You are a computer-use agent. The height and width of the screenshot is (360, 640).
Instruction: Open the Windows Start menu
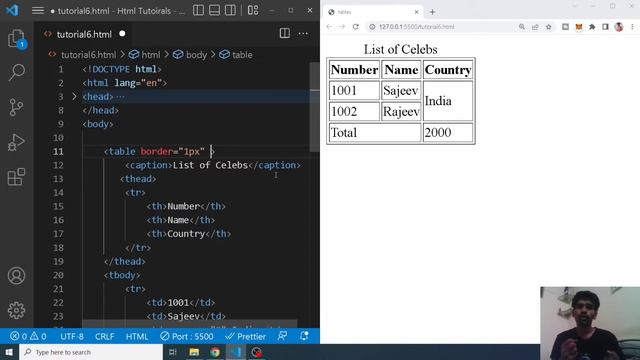click(9, 352)
